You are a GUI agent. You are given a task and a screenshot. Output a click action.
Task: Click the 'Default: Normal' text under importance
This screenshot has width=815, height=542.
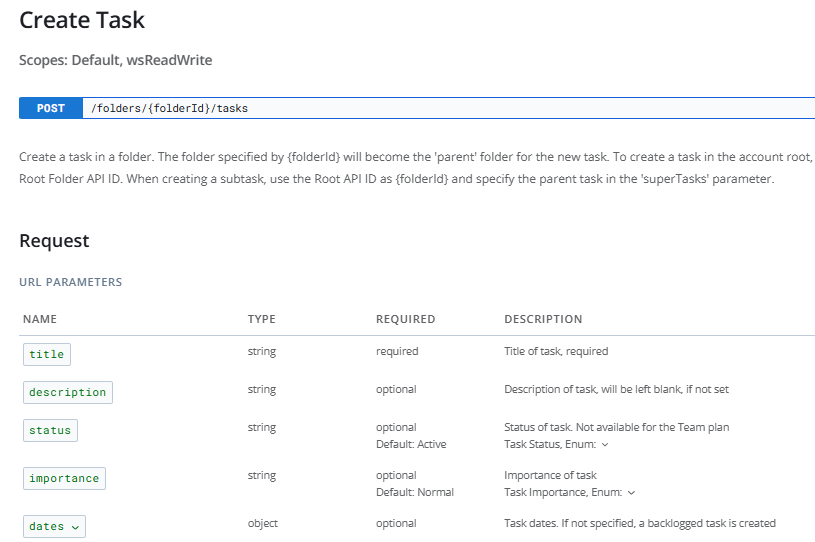[415, 492]
